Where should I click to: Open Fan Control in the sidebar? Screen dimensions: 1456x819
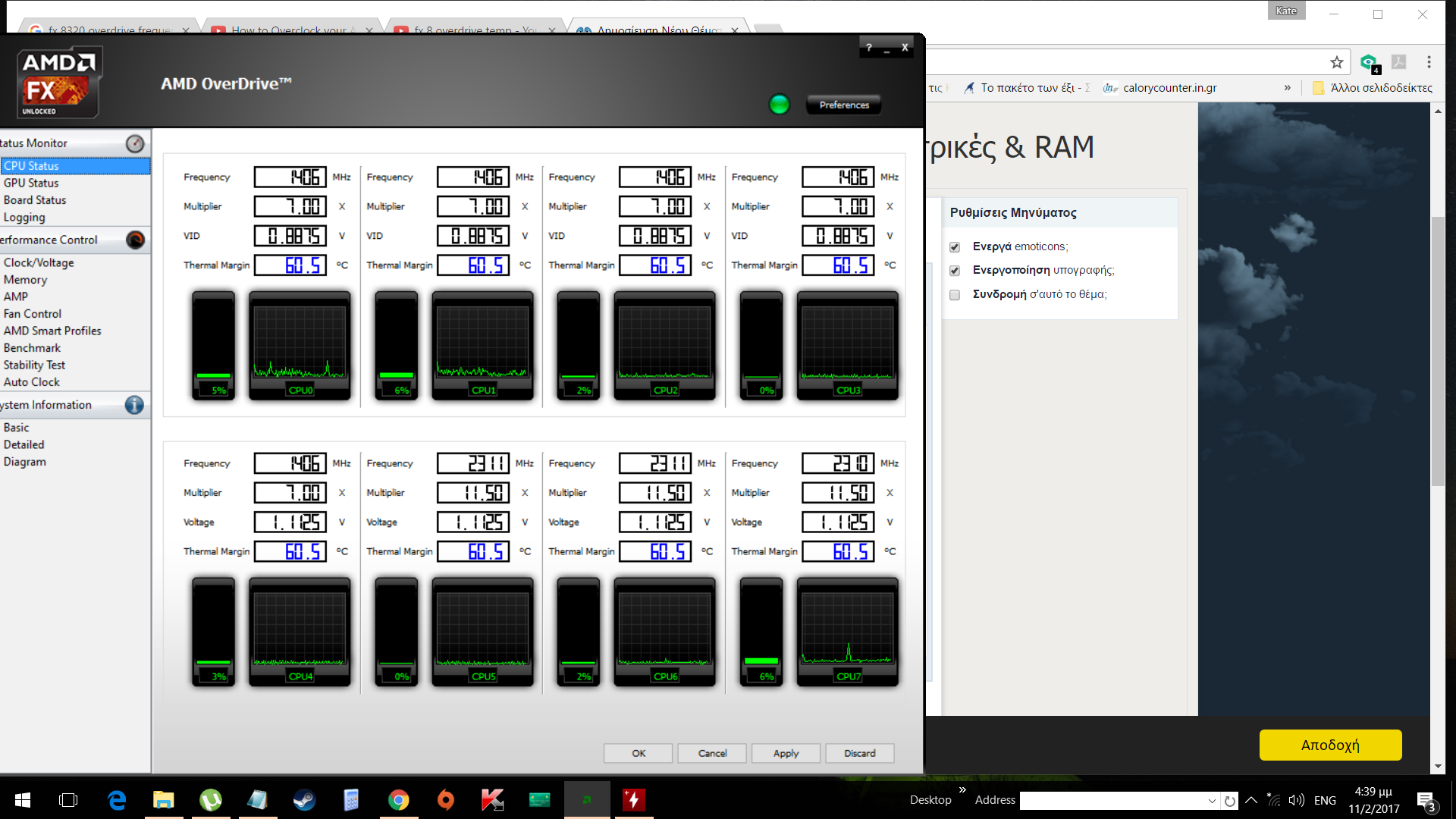33,314
